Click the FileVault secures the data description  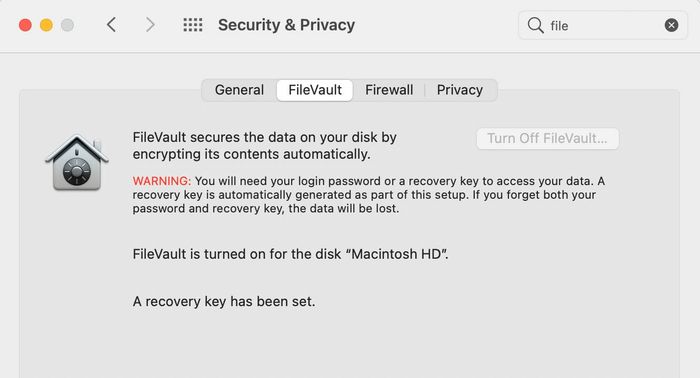[x=264, y=145]
